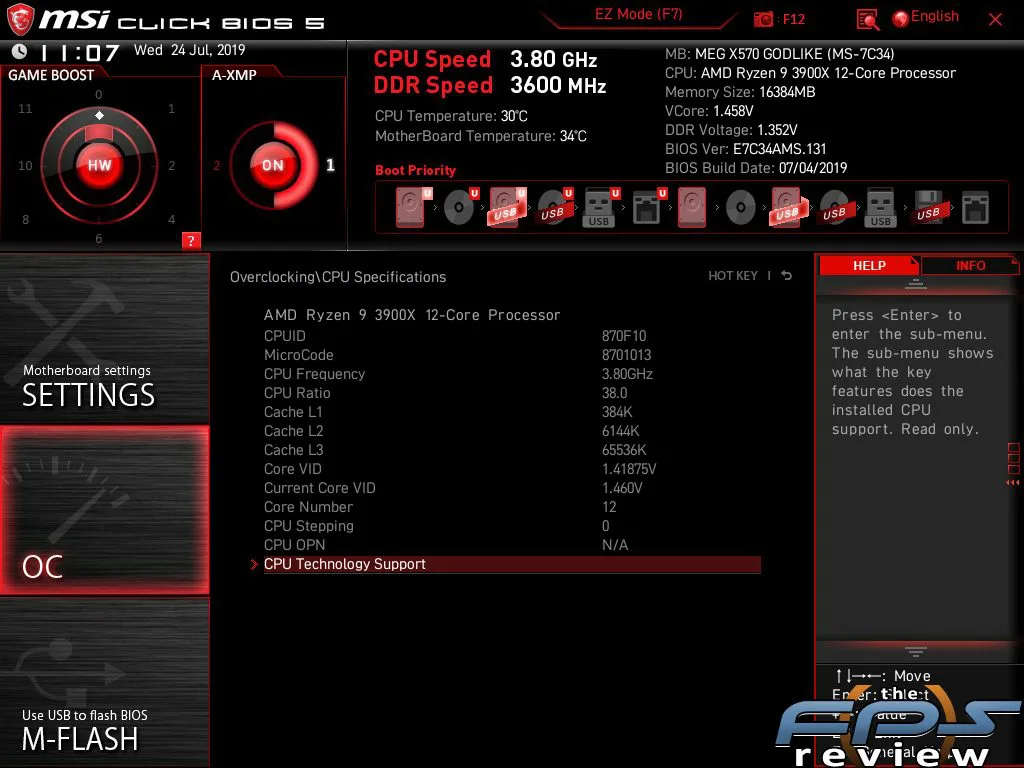Viewport: 1024px width, 768px height.
Task: Select the MicroCode row label
Action: click(x=298, y=355)
